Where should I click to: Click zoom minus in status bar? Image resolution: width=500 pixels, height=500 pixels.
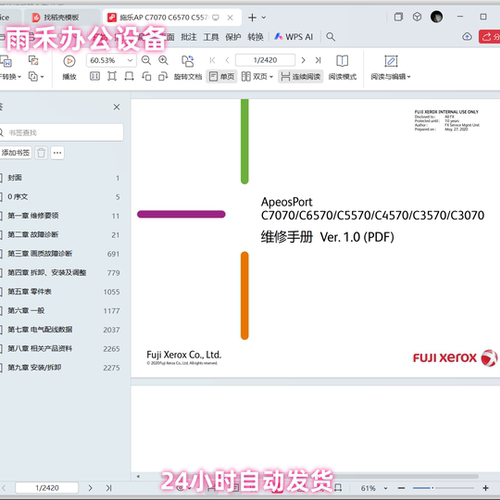[x=401, y=488]
